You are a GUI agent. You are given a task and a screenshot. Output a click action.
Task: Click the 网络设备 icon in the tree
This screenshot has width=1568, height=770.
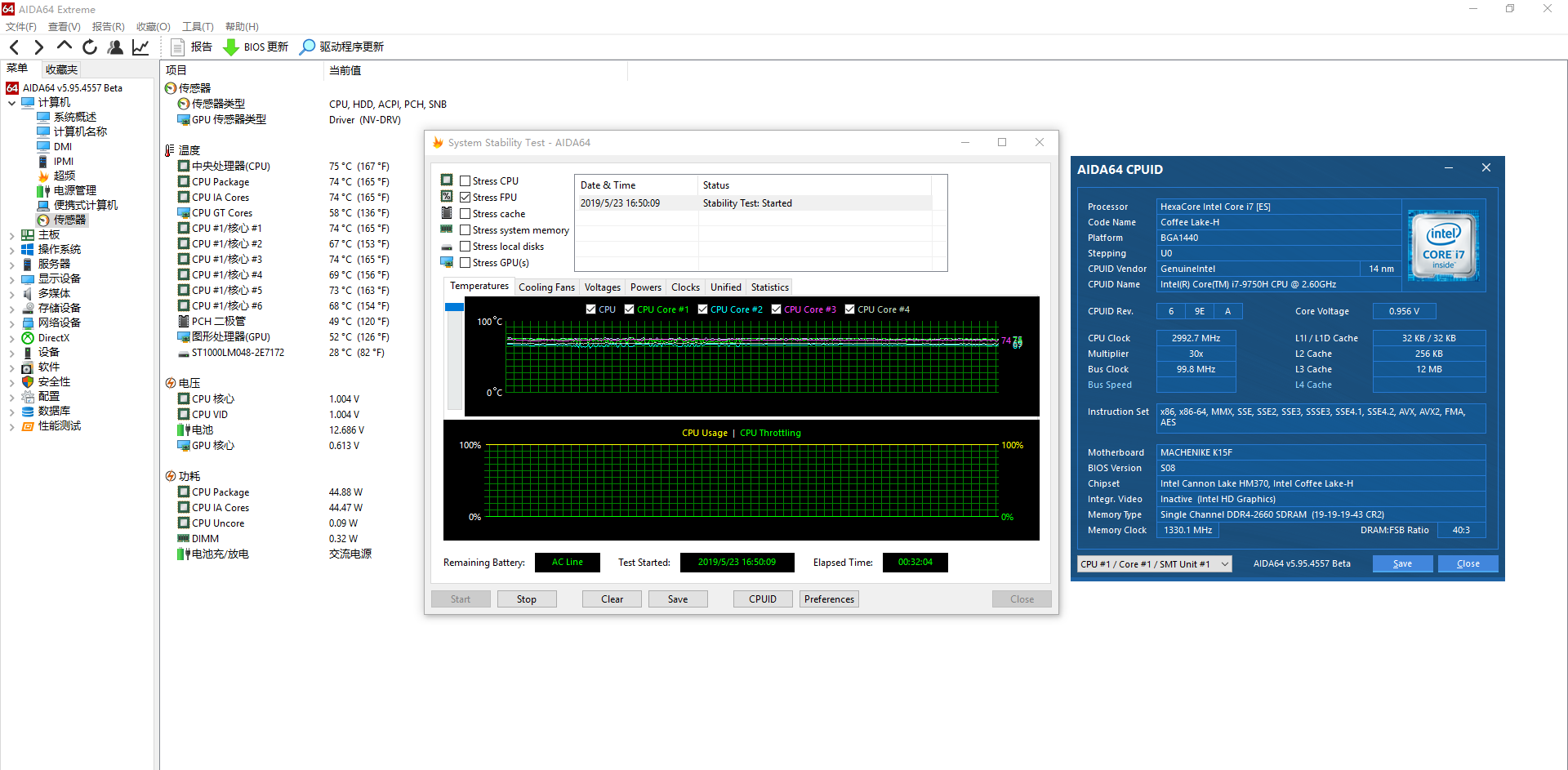click(x=28, y=323)
